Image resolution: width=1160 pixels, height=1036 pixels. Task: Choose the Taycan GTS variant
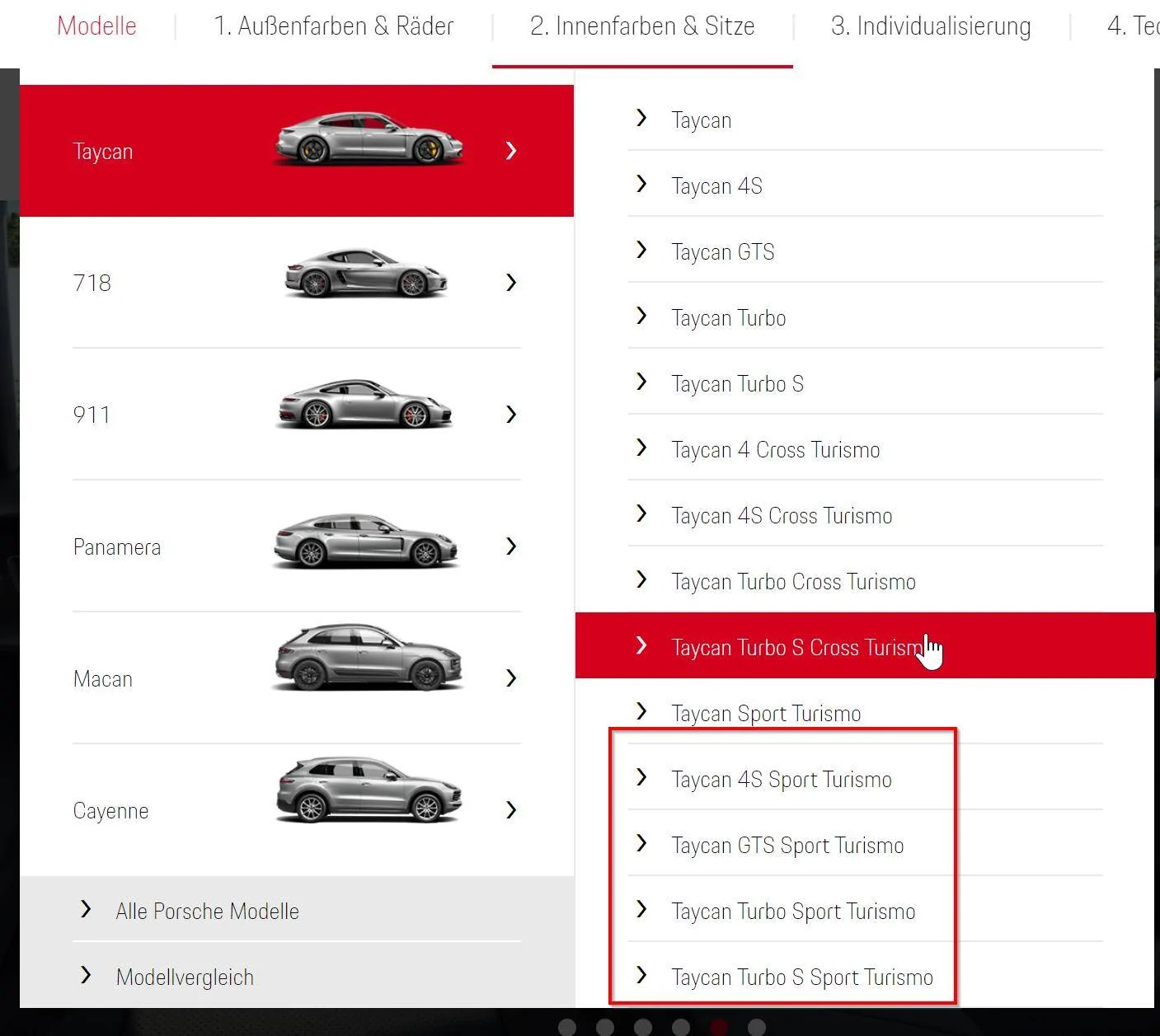point(866,251)
